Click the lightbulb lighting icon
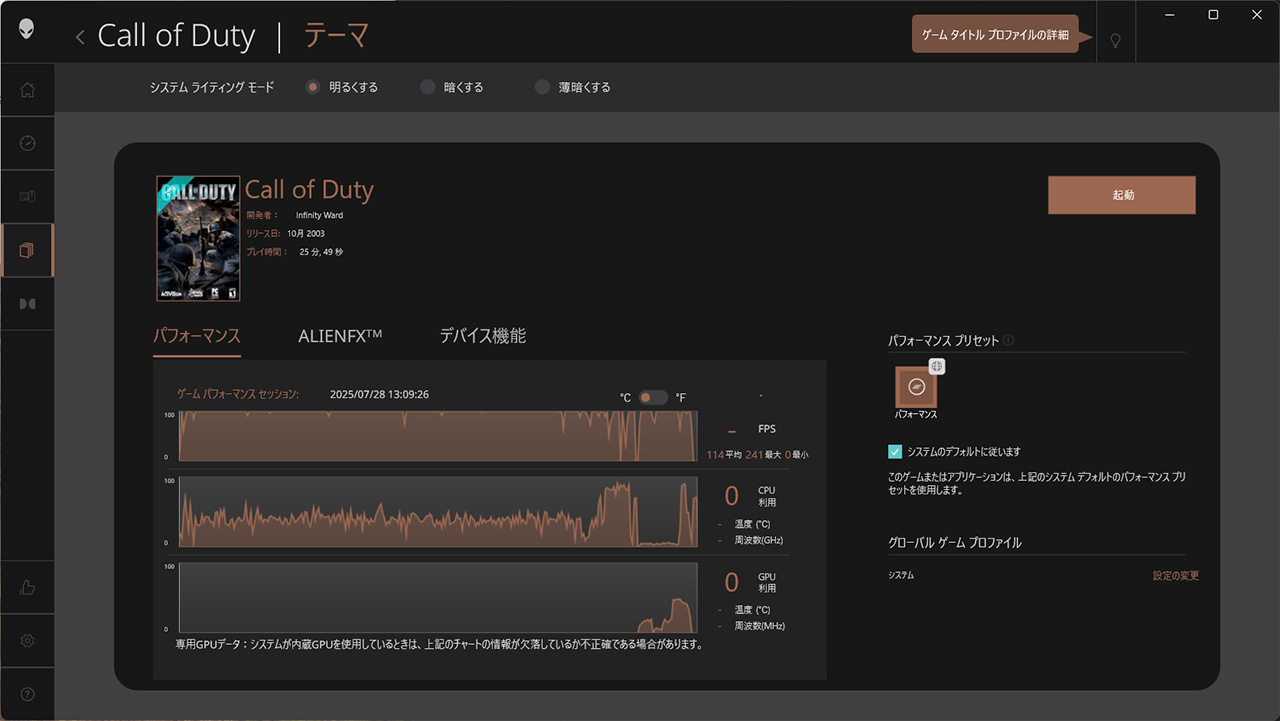Screen dimensions: 1280x721 click(x=1116, y=40)
